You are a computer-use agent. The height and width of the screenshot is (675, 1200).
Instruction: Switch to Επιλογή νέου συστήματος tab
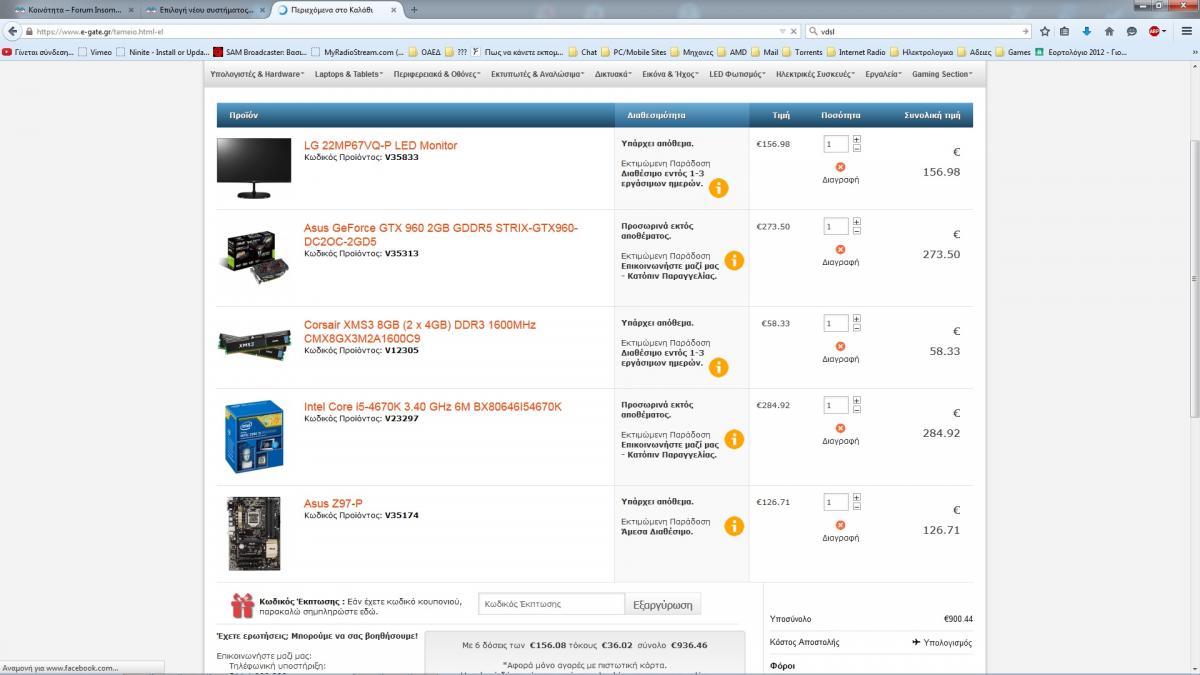pyautogui.click(x=203, y=9)
